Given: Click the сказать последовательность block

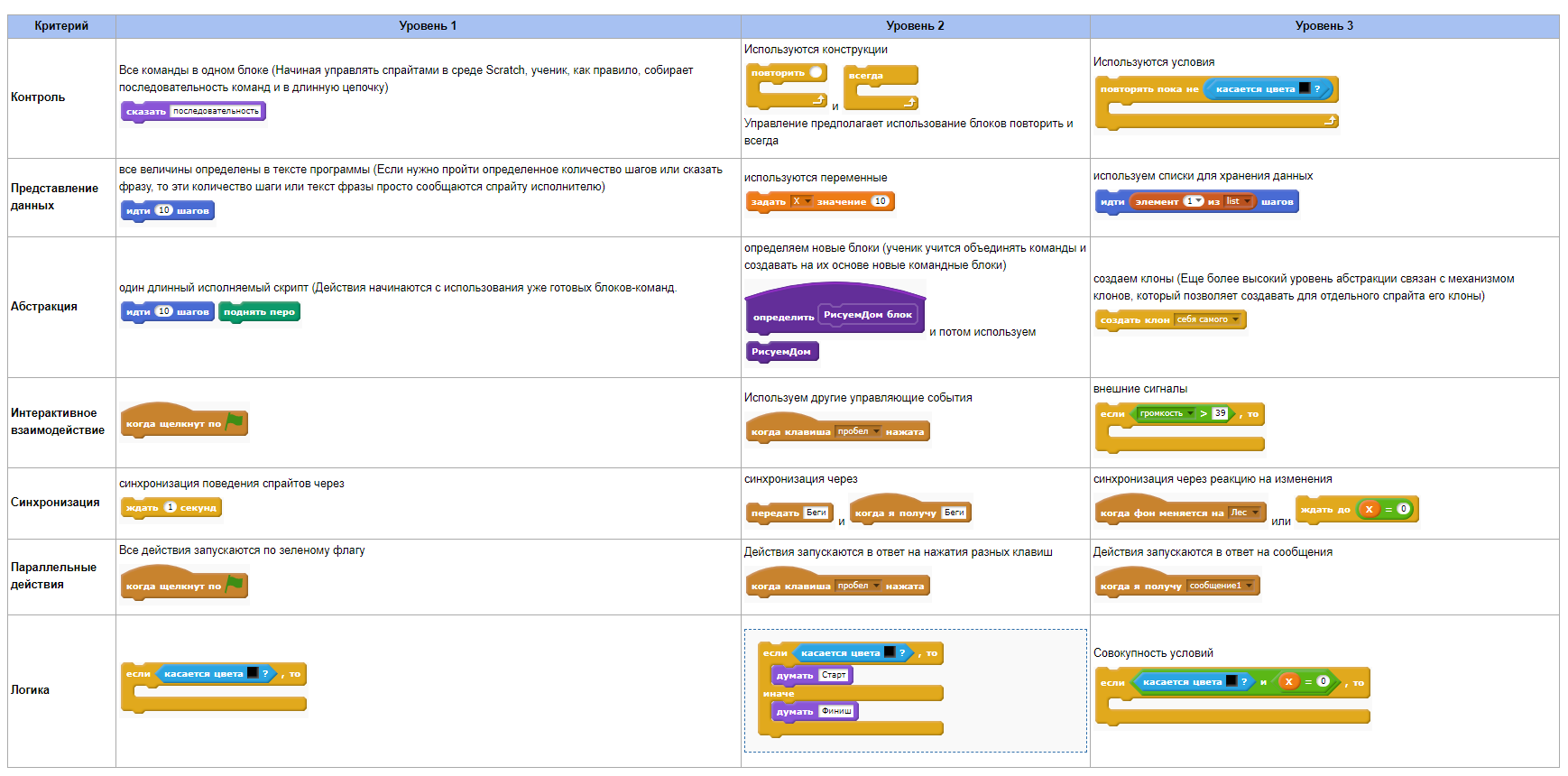Looking at the screenshot, I should click(x=193, y=111).
